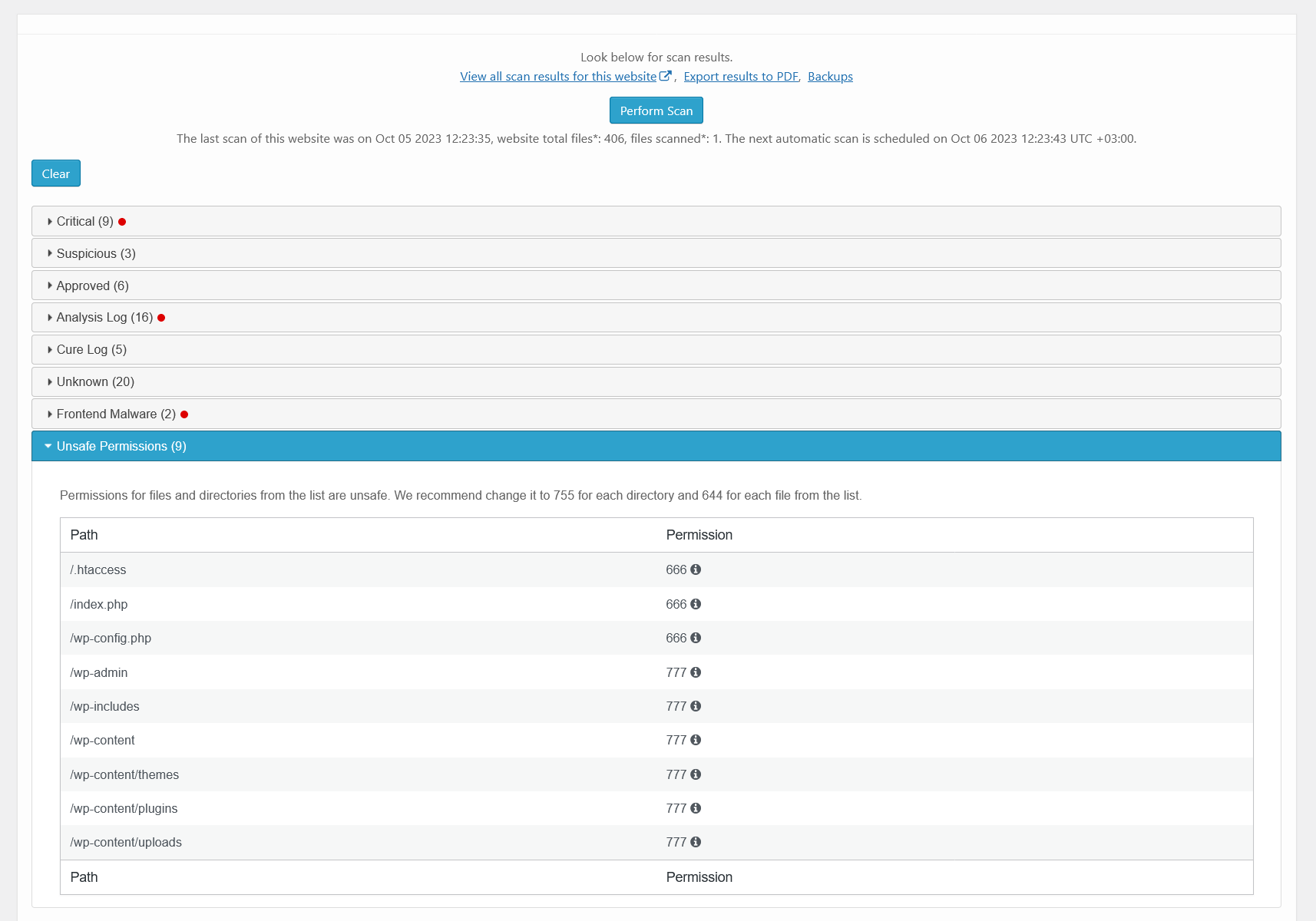Expand the Critical (9) section
Viewport: 1316px width, 921px height.
click(656, 221)
